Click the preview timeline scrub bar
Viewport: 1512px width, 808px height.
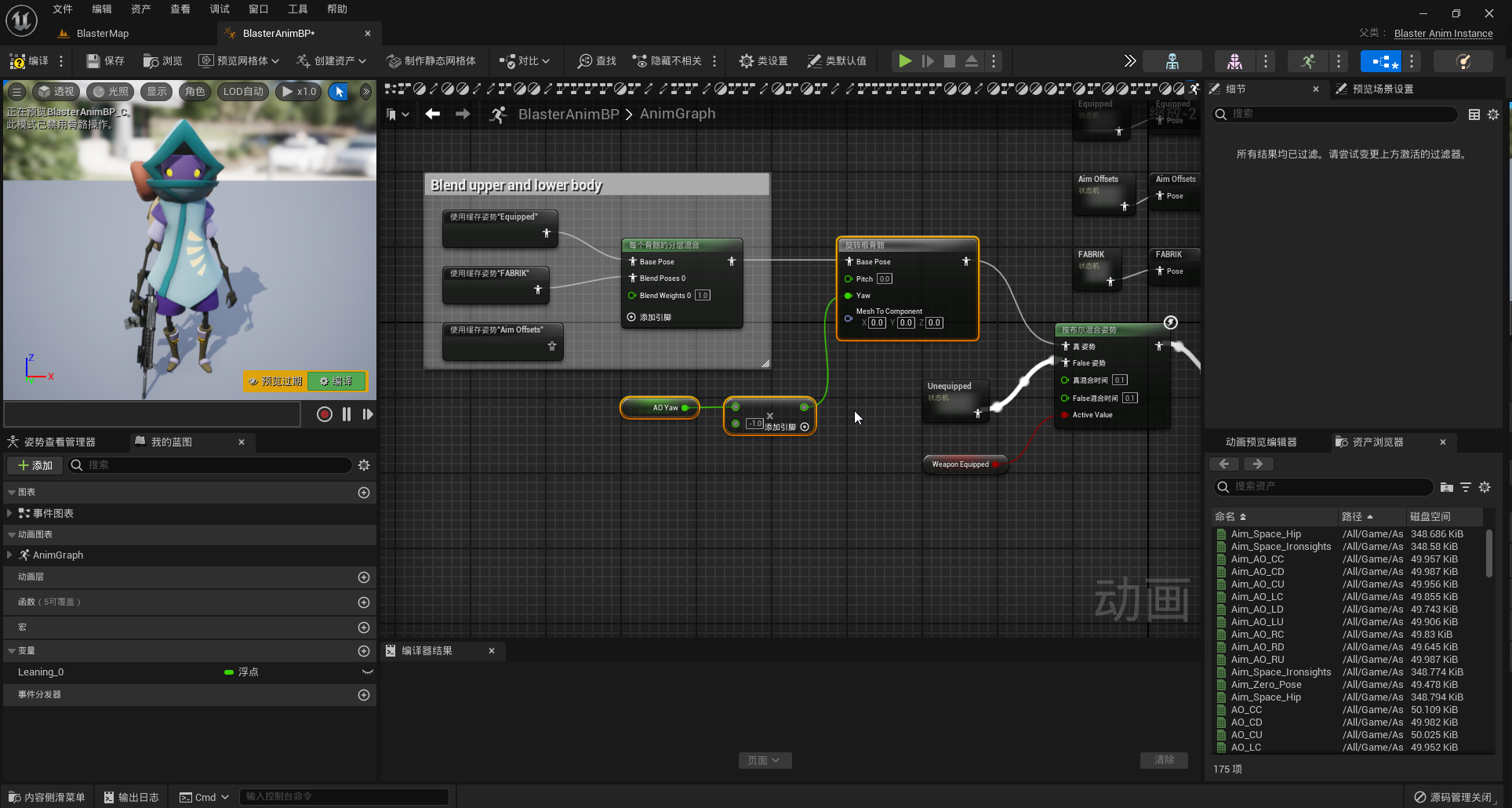(152, 414)
